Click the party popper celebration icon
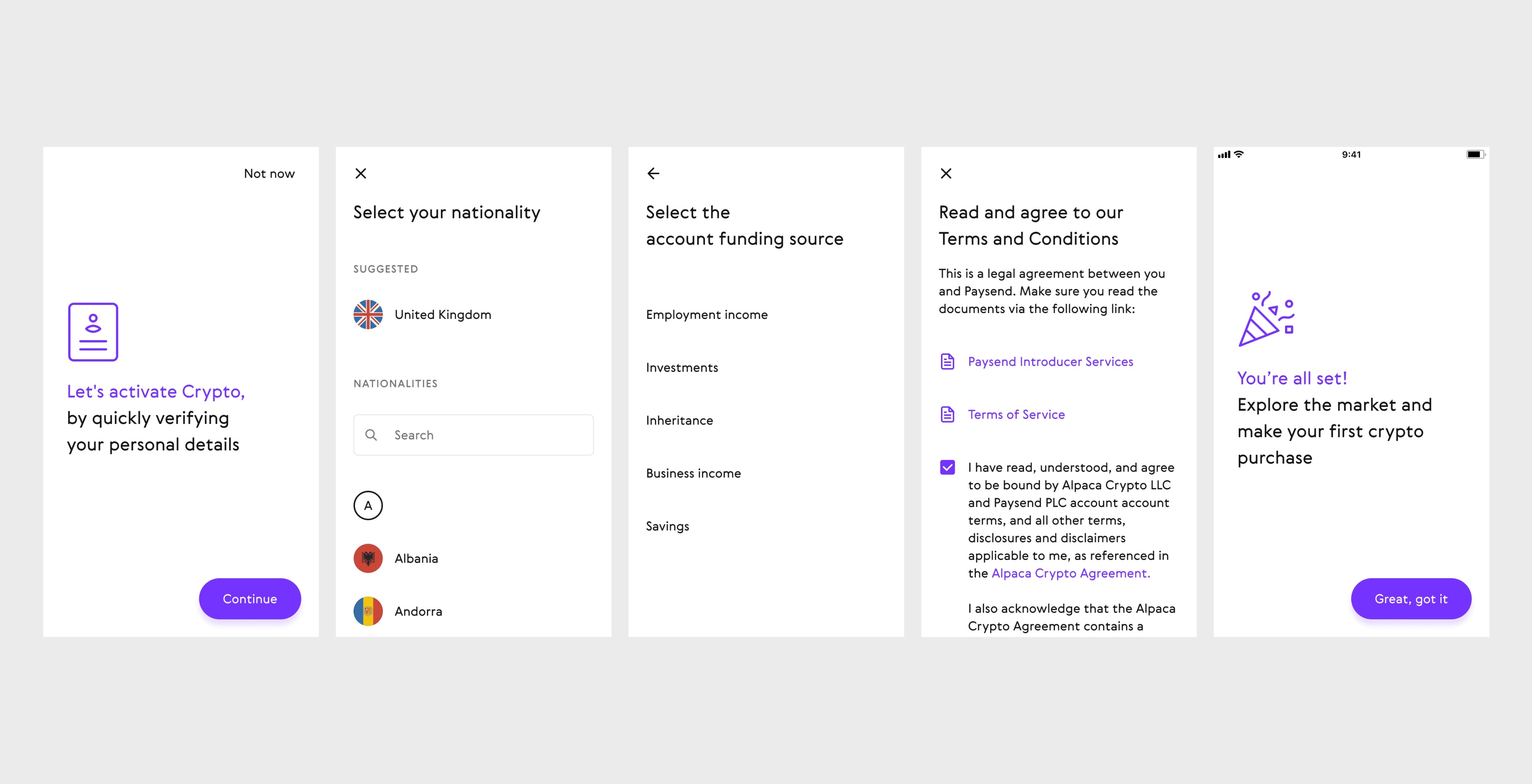 coord(1266,319)
